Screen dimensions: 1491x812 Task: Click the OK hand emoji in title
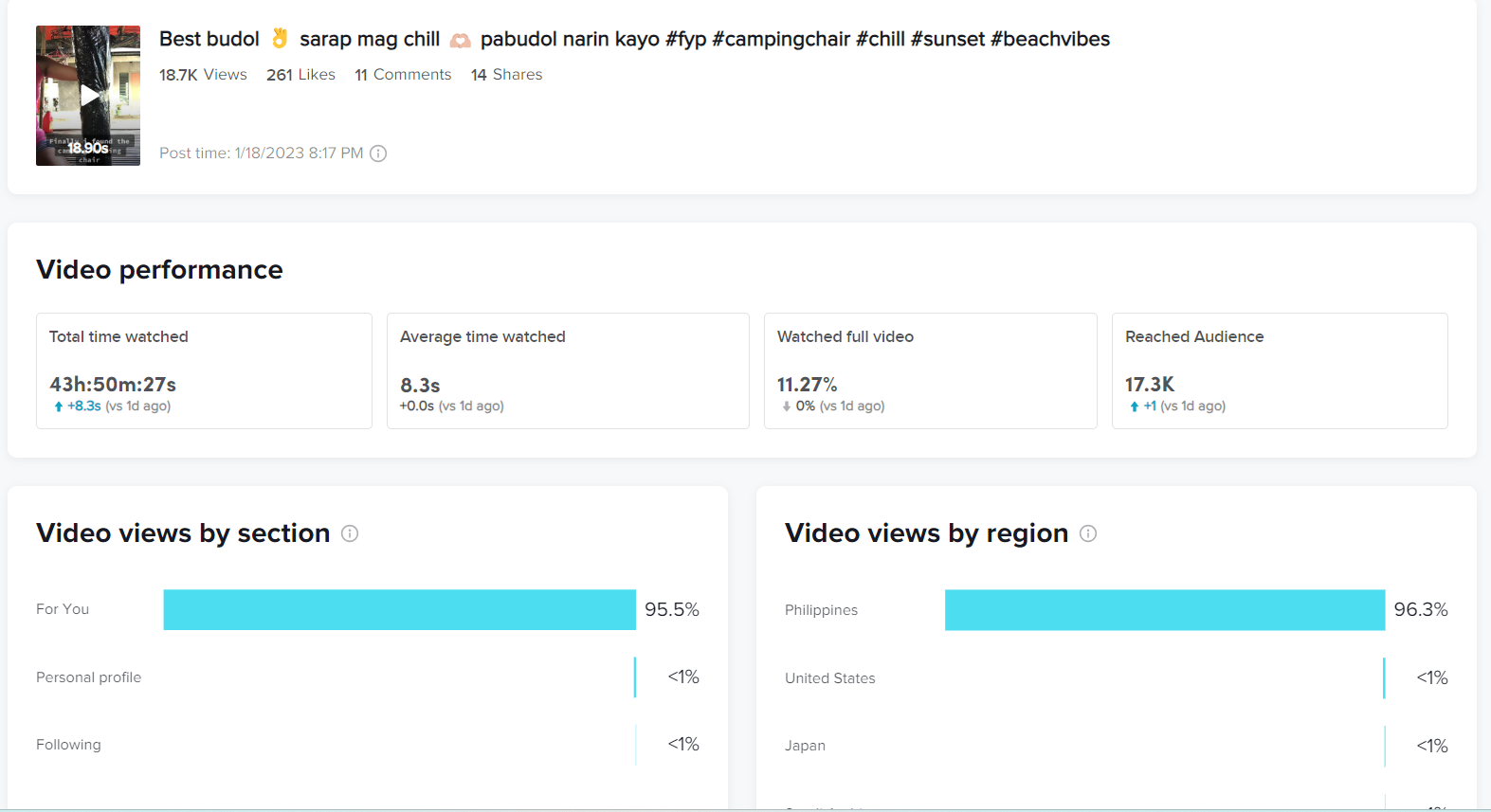tap(280, 39)
